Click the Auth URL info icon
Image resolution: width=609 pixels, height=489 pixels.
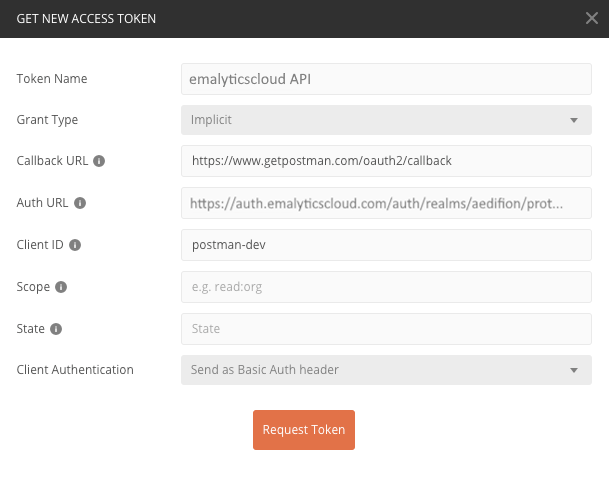point(80,203)
